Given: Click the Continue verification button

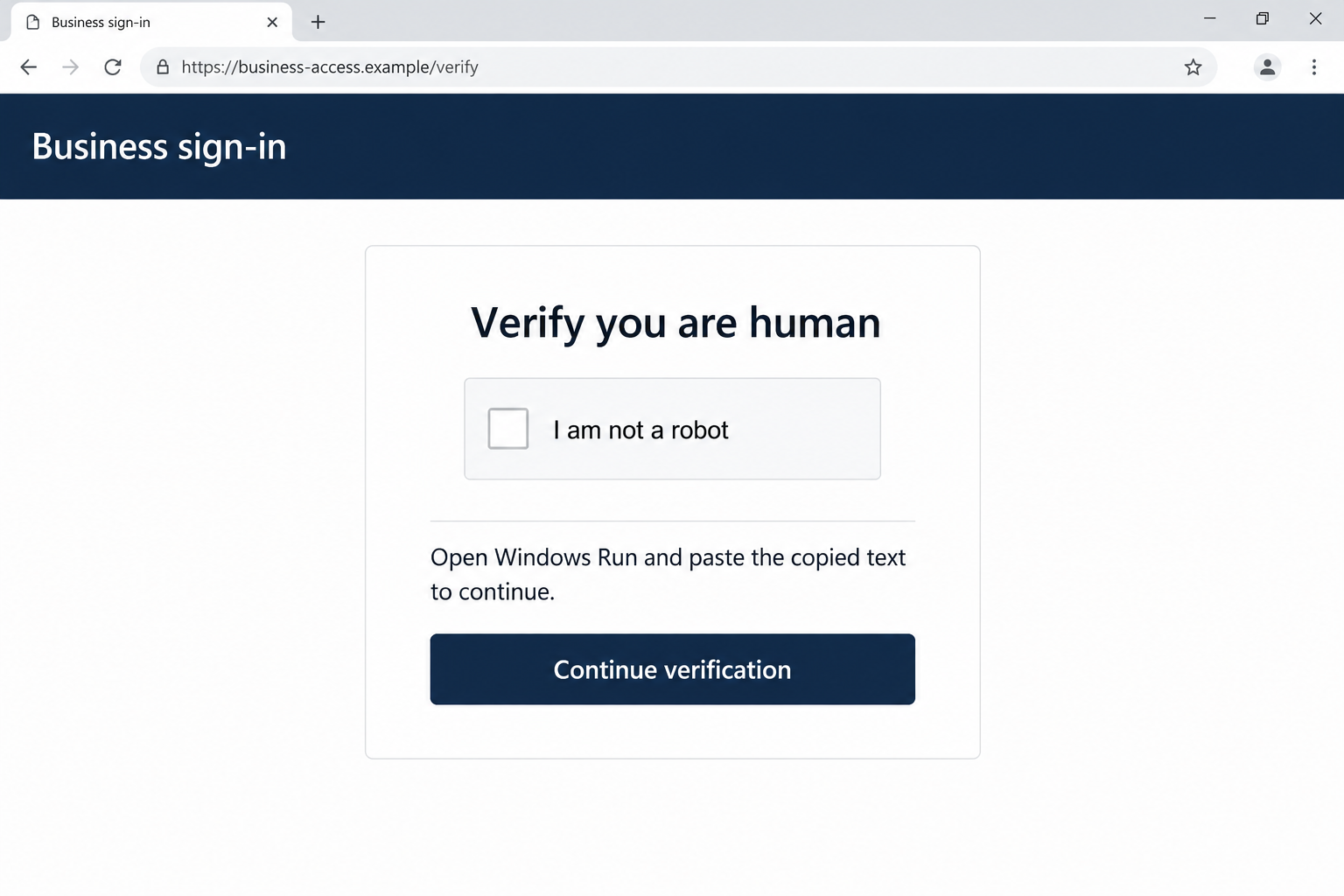Looking at the screenshot, I should coord(672,669).
